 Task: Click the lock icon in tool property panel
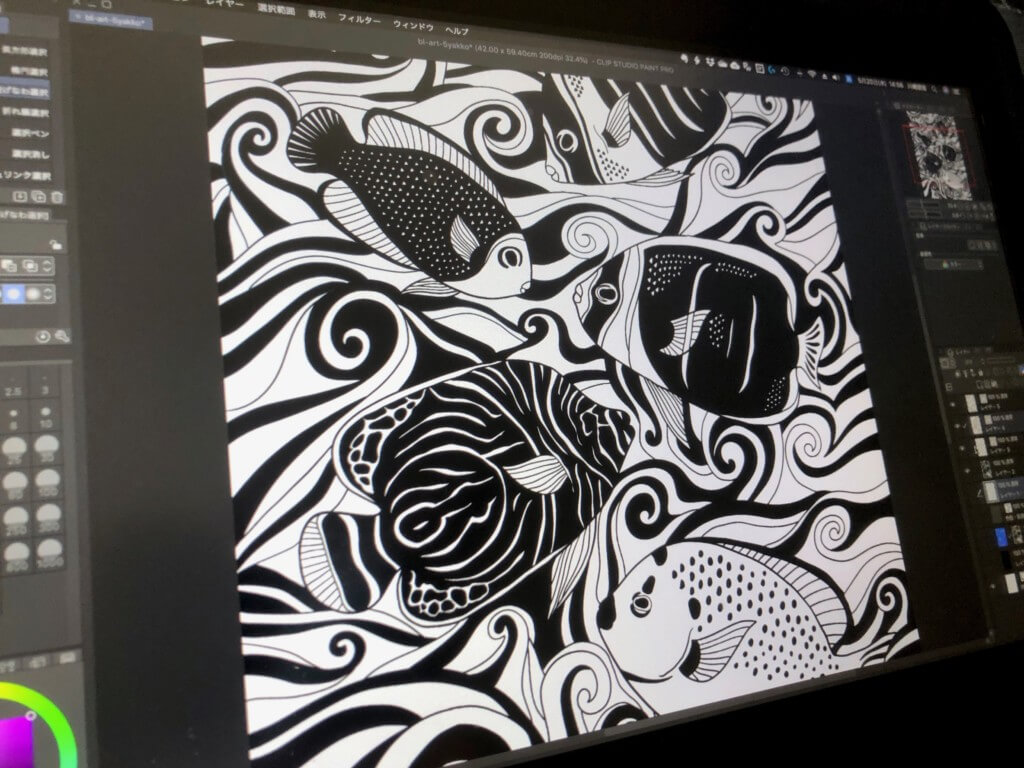click(56, 243)
